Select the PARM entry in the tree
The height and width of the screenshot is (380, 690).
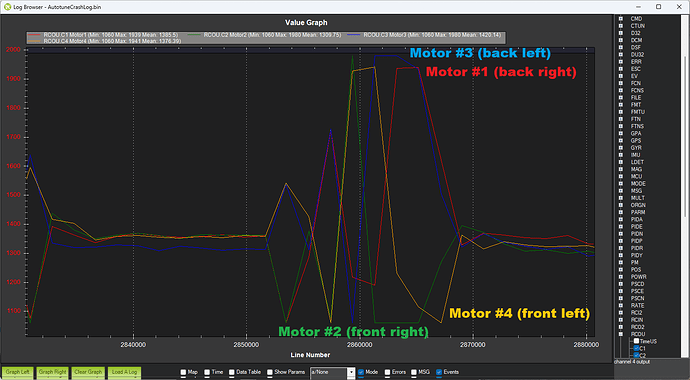637,212
